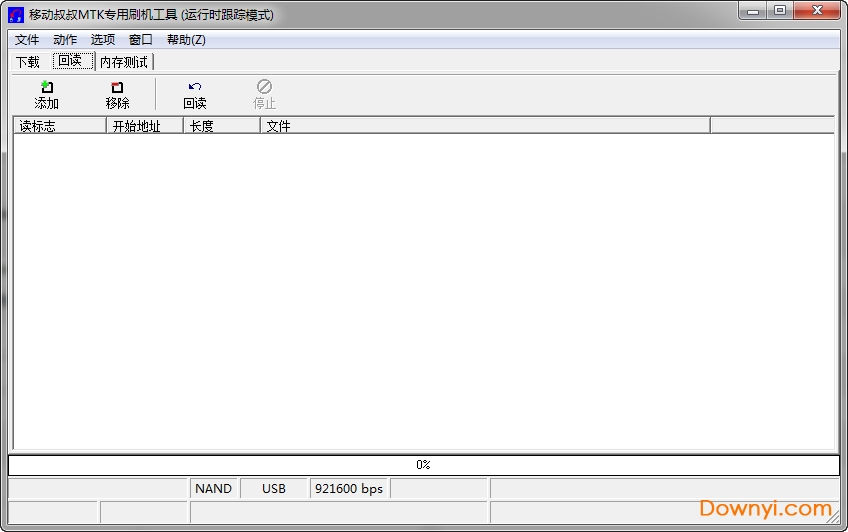Click the 0% progress bar
Screen dimensions: 848x532
pos(423,465)
